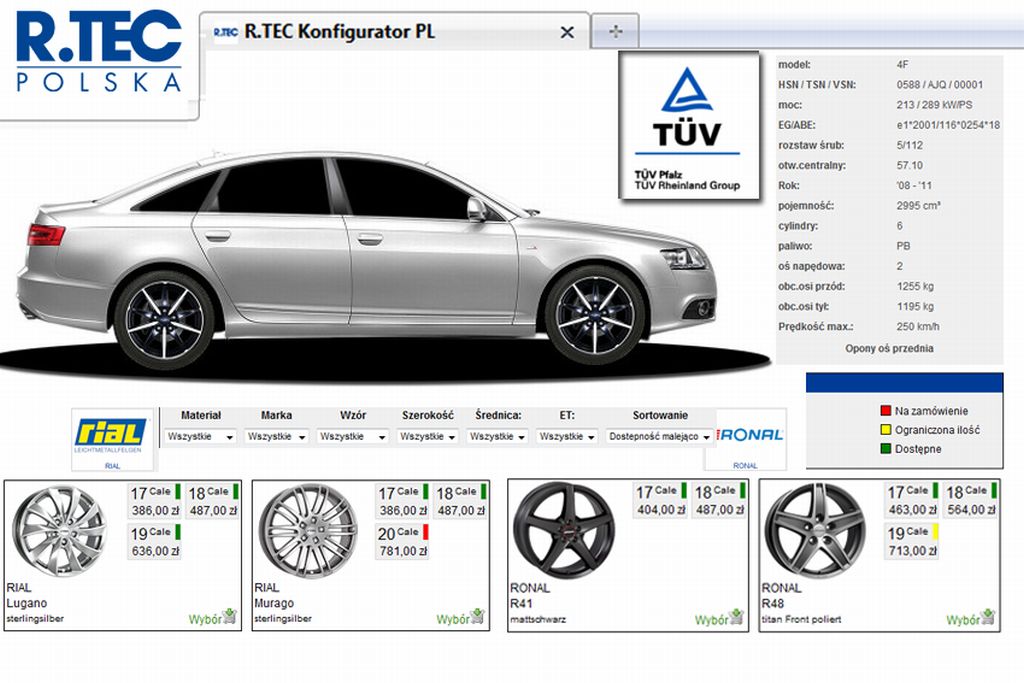This screenshot has height=683, width=1024.
Task: Switch to the R.TEC Konfigurator PL tab
Action: [x=394, y=31]
